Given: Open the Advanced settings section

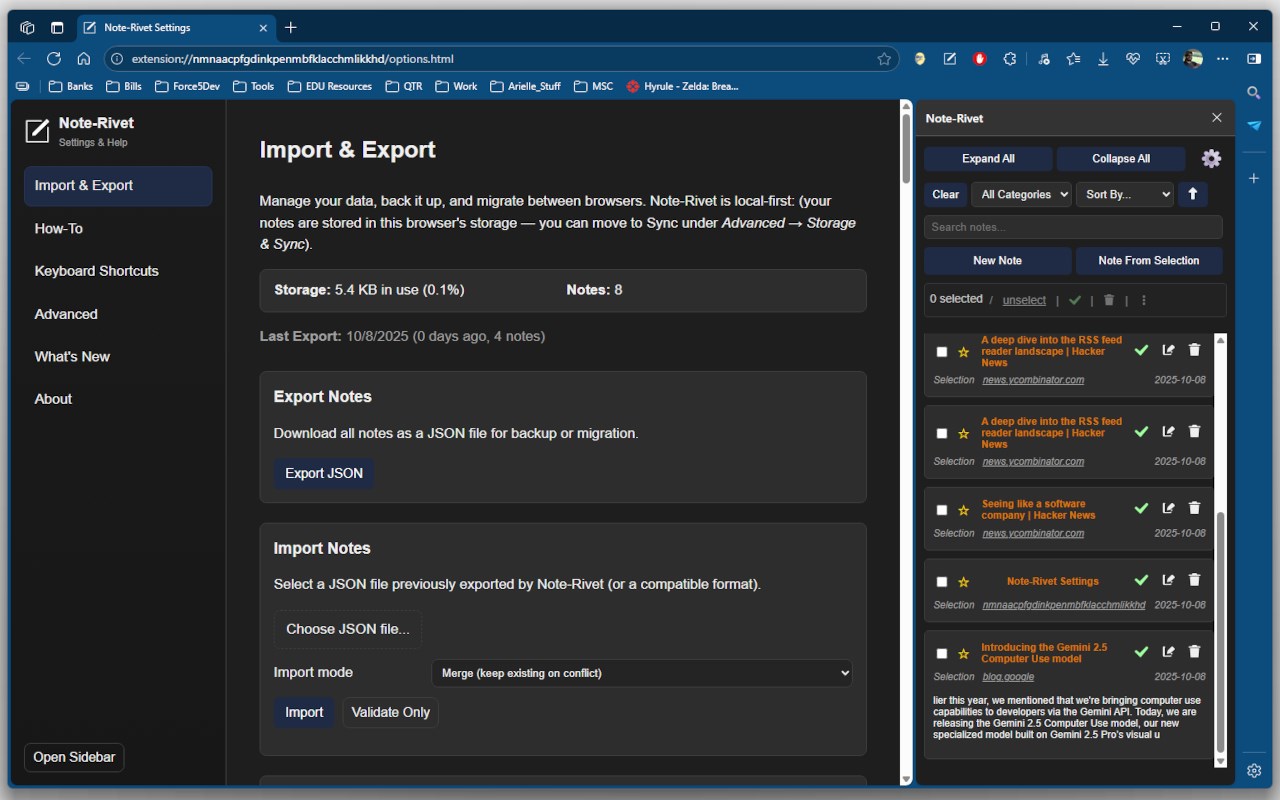Looking at the screenshot, I should [x=118, y=314].
